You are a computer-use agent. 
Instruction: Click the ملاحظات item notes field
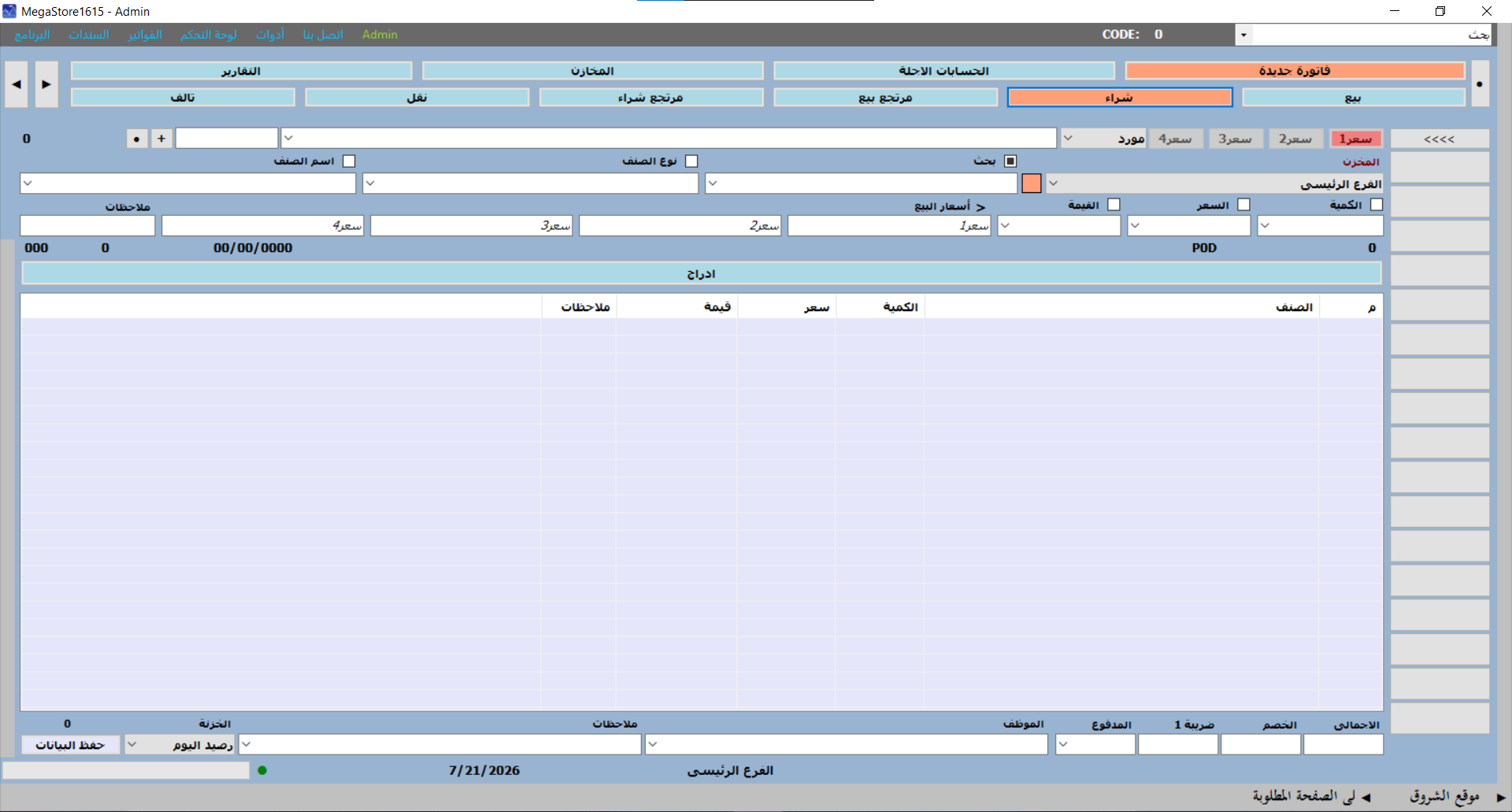click(x=87, y=226)
